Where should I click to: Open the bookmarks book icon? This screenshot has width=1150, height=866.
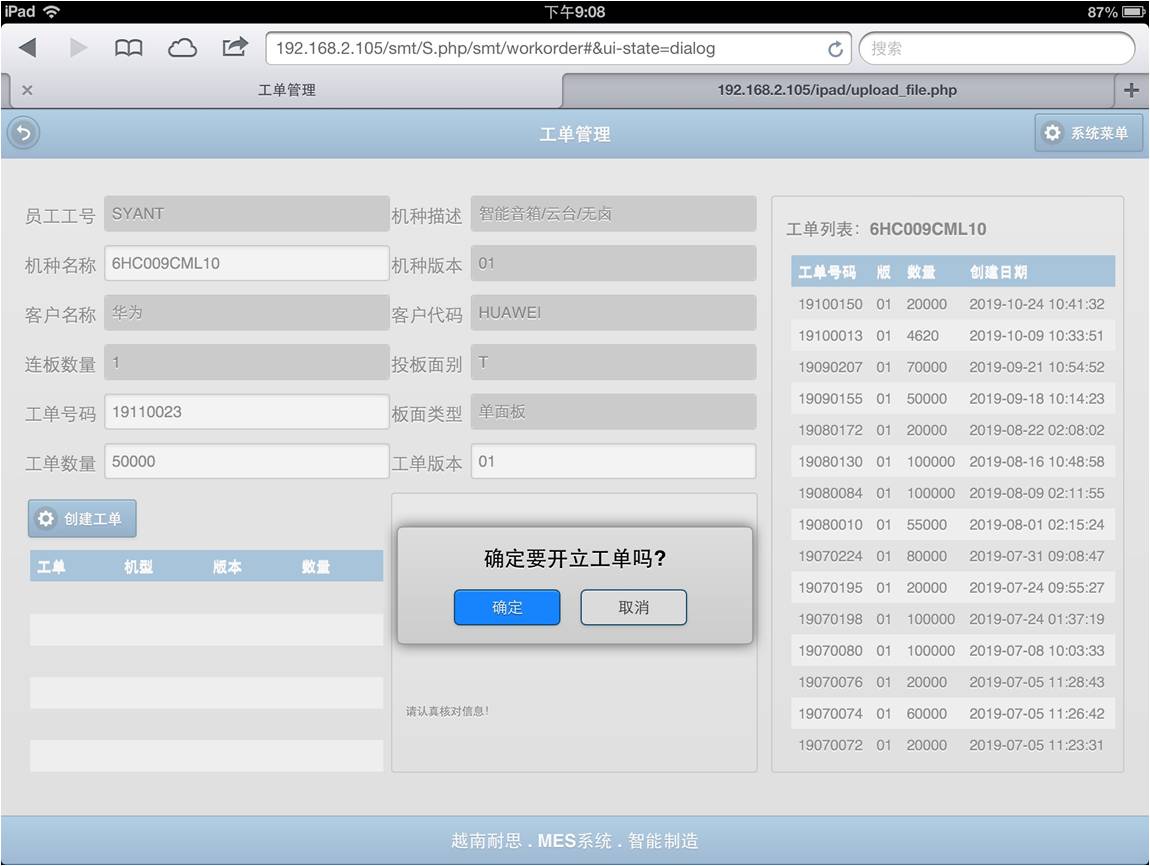(x=128, y=48)
